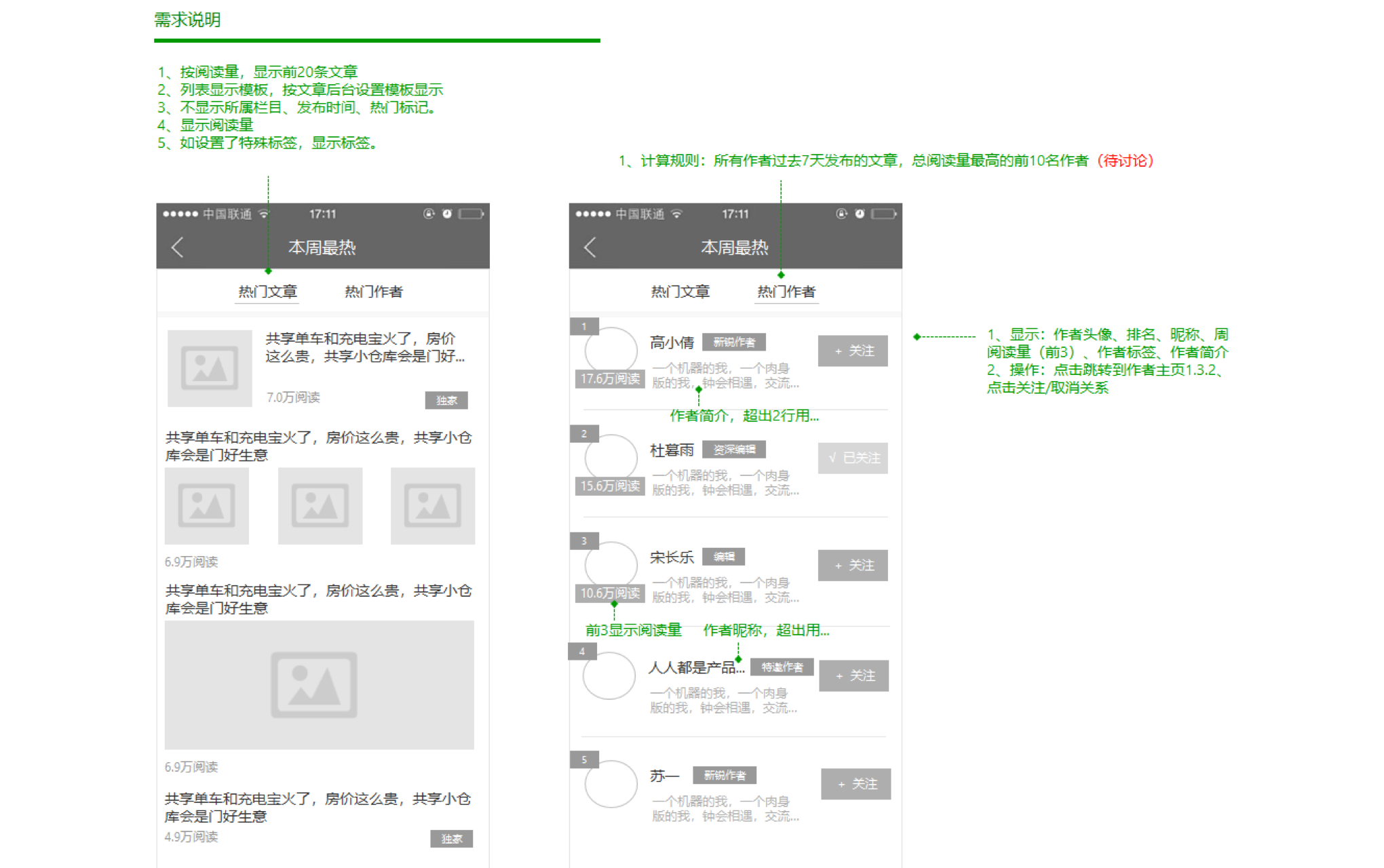Click the 特邀作者 tag on rank 4

pyautogui.click(x=782, y=667)
